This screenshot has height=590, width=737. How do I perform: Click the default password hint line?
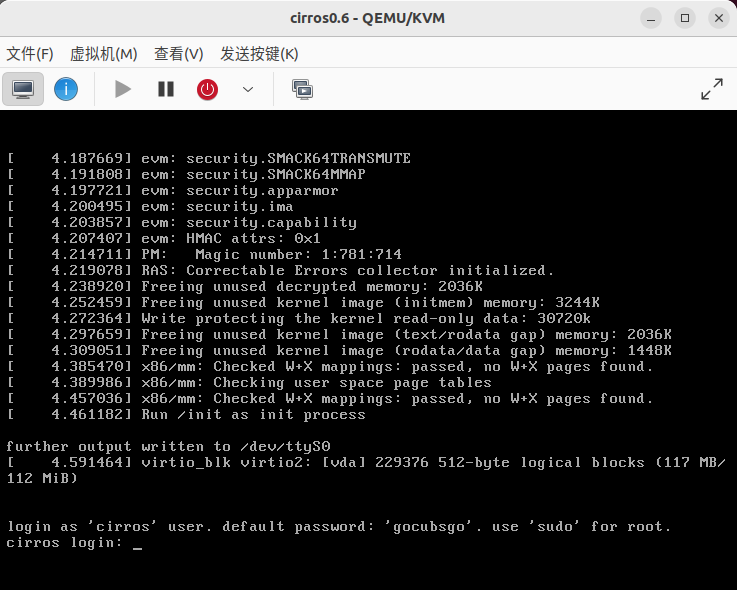(338, 527)
